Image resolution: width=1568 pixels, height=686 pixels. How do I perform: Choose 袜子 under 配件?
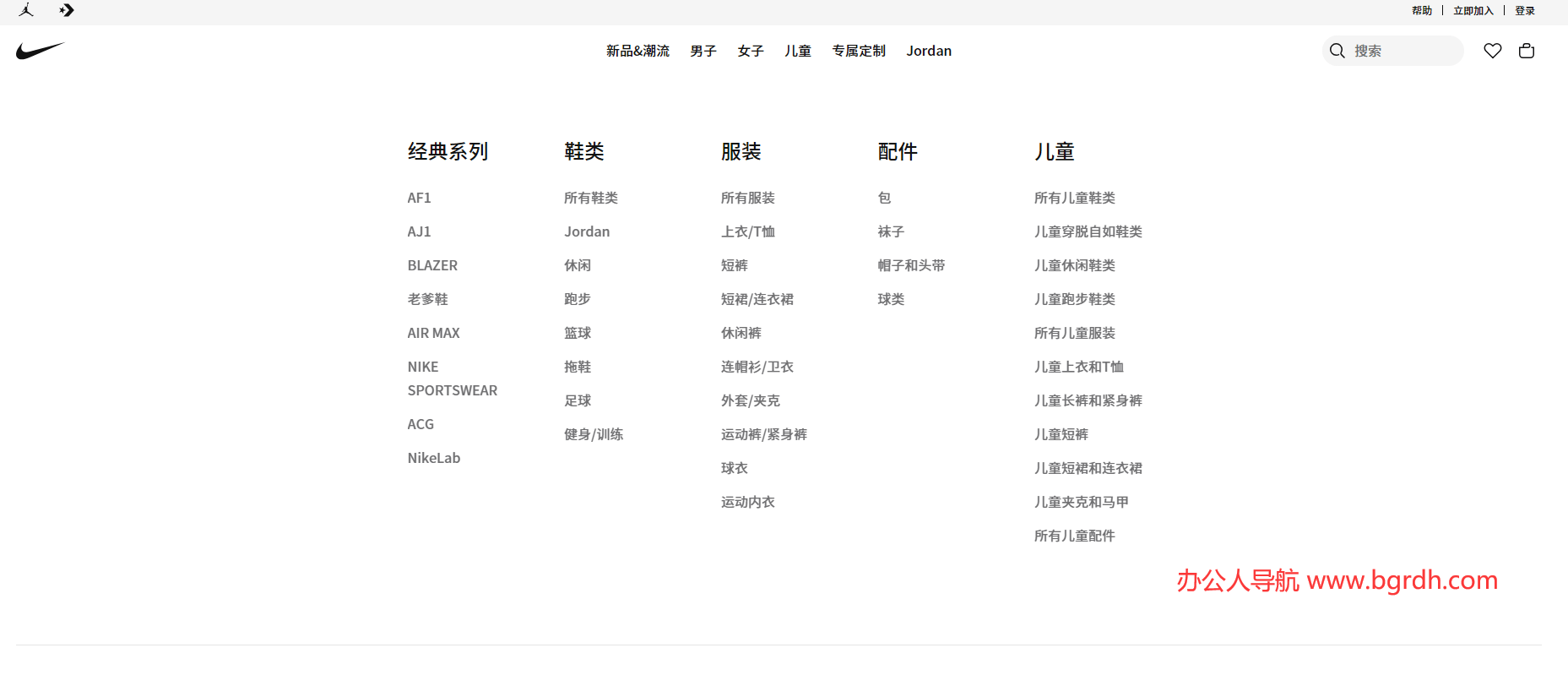tap(891, 231)
